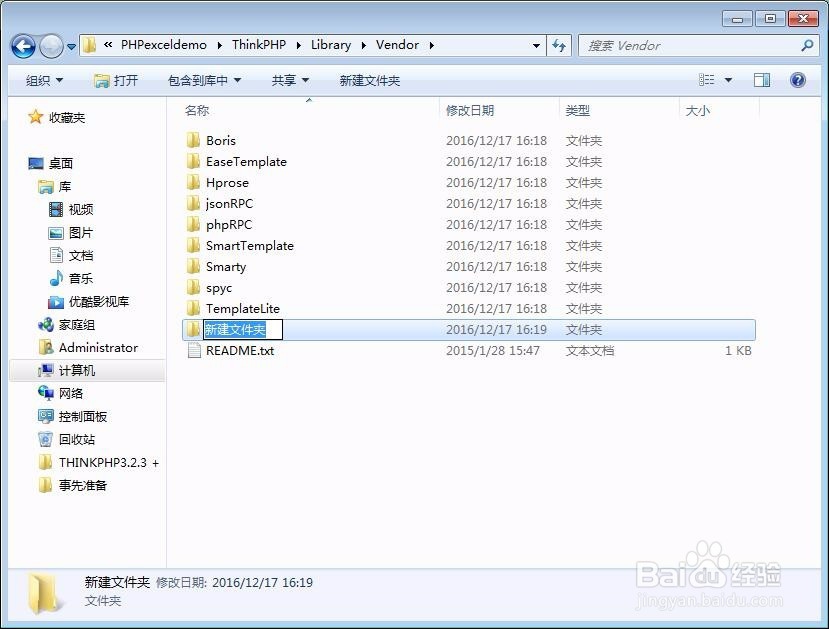Screen dimensions: 829x629
Task: Click the back navigation arrow
Action: [x=22, y=45]
